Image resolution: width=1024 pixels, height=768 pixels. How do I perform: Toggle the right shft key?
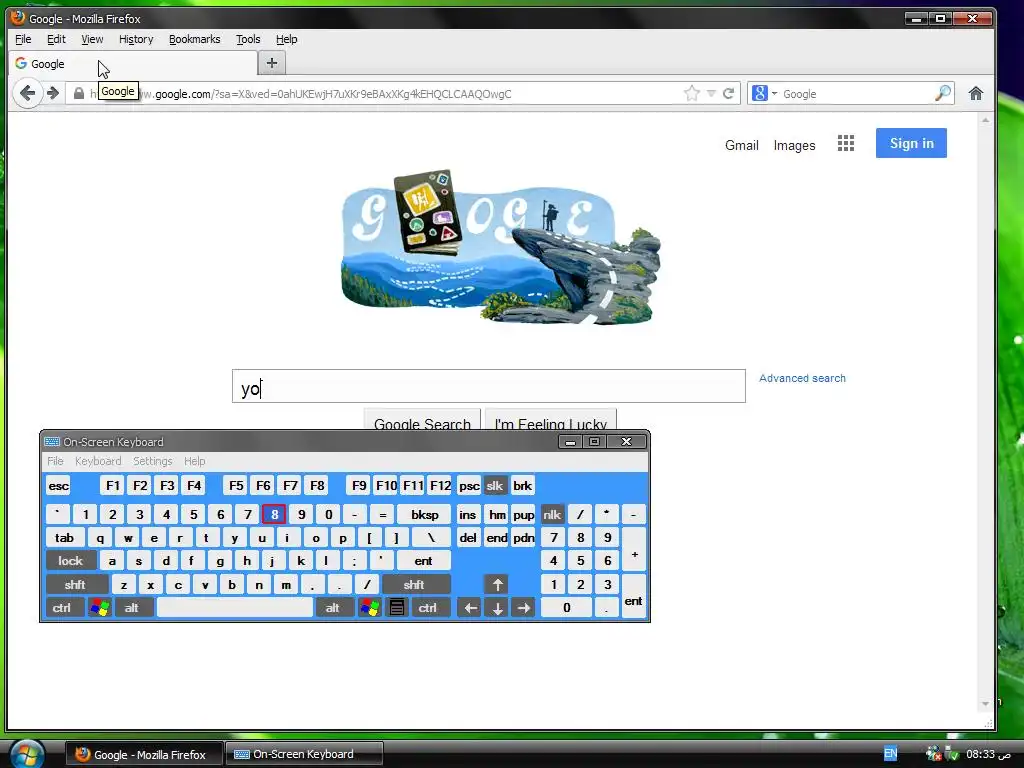[415, 584]
